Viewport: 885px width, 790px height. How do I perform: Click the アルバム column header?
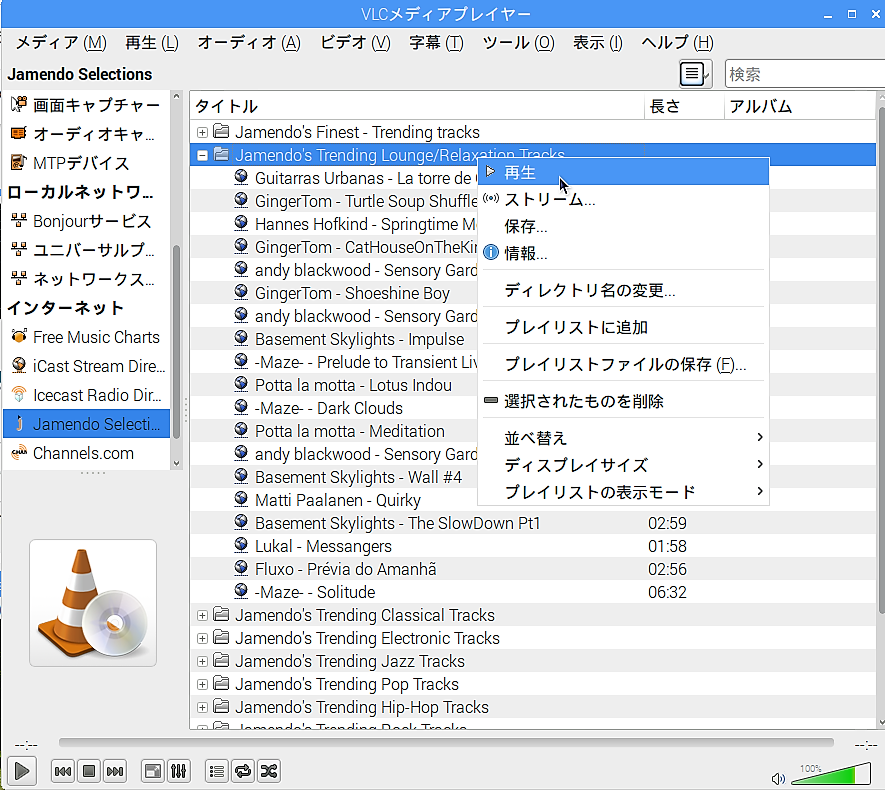(x=800, y=106)
